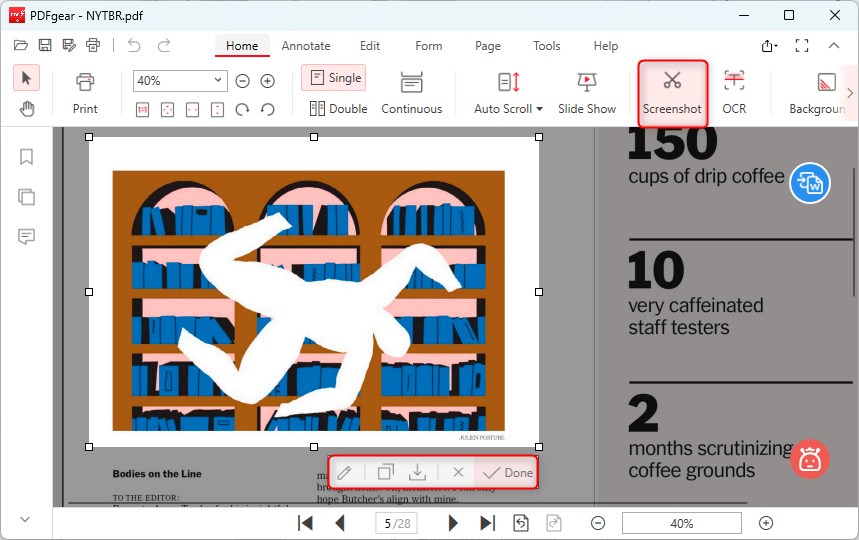
Task: Click Done to confirm the screenshot
Action: point(508,472)
